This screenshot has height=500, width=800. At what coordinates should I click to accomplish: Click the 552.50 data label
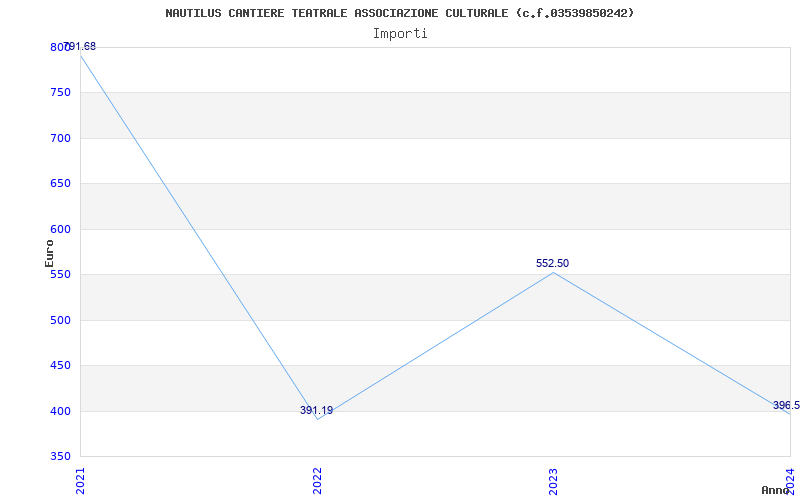click(552, 263)
